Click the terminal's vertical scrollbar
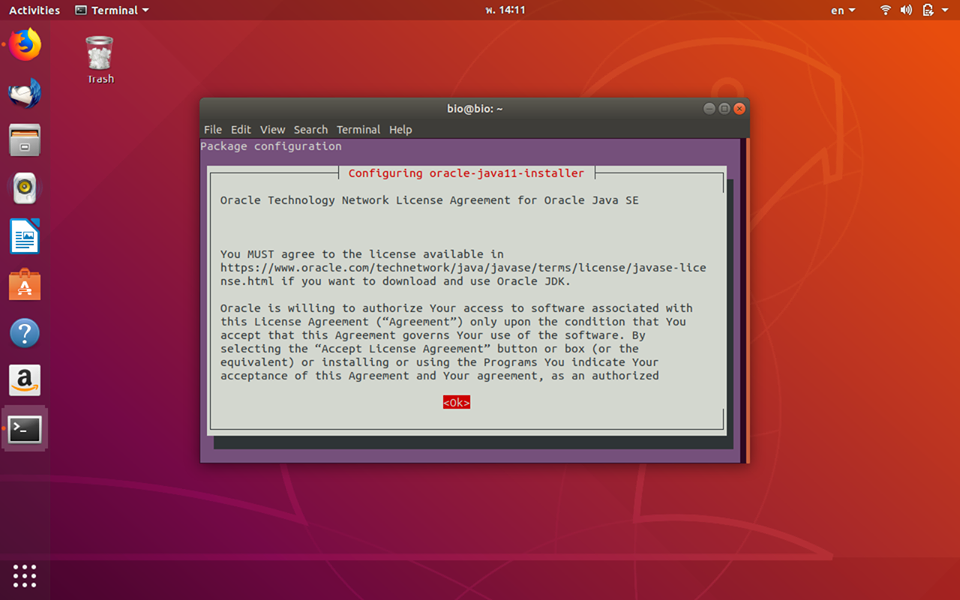The image size is (960, 600). (x=747, y=300)
